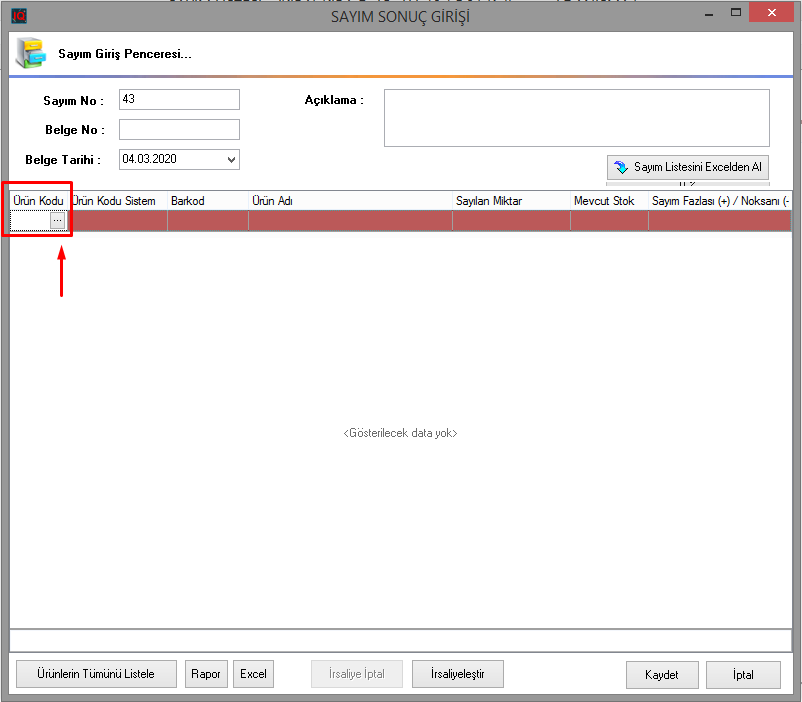Click the Sayılan Miktar column header
This screenshot has width=802, height=702.
coord(510,201)
